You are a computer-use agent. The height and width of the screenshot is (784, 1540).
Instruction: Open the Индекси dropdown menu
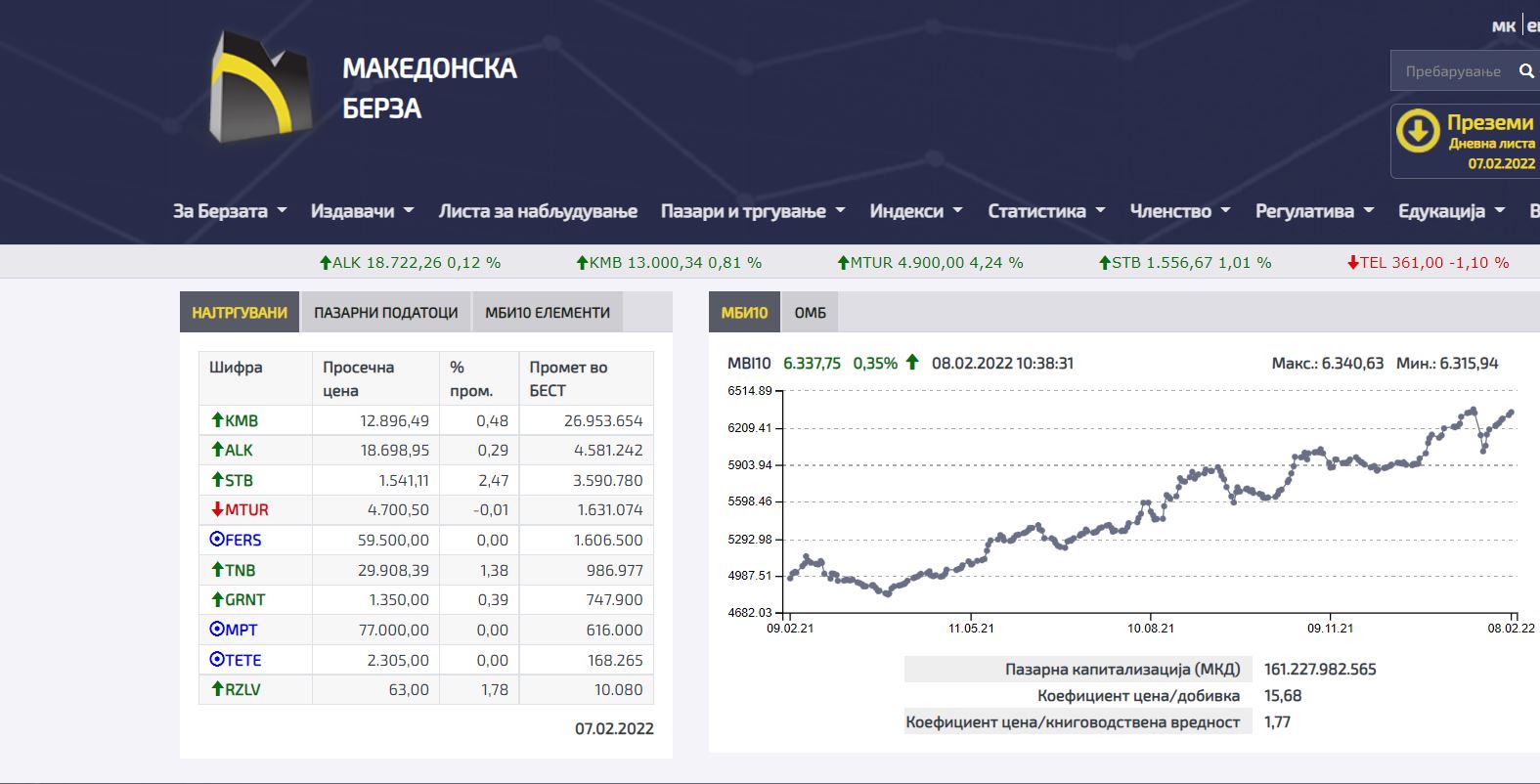coord(916,211)
